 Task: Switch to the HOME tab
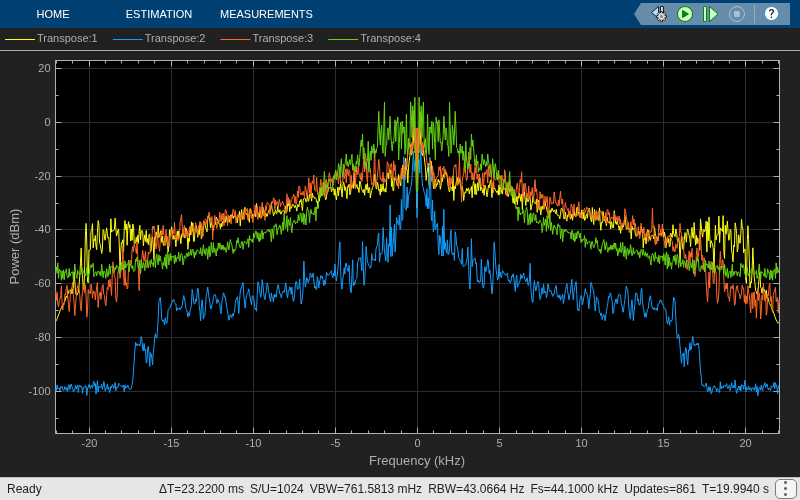pyautogui.click(x=53, y=14)
